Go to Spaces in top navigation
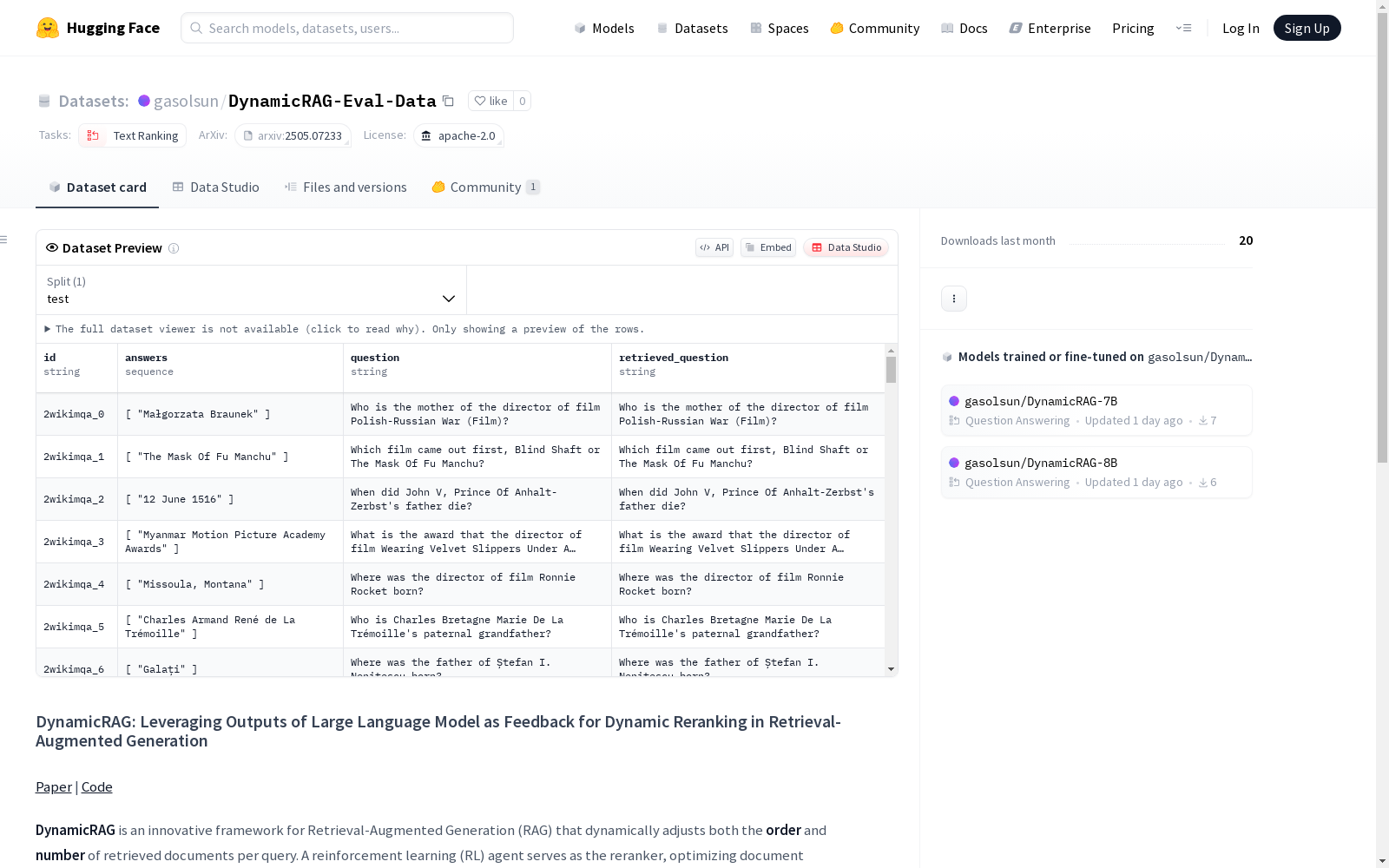This screenshot has width=1389, height=868. point(780,28)
